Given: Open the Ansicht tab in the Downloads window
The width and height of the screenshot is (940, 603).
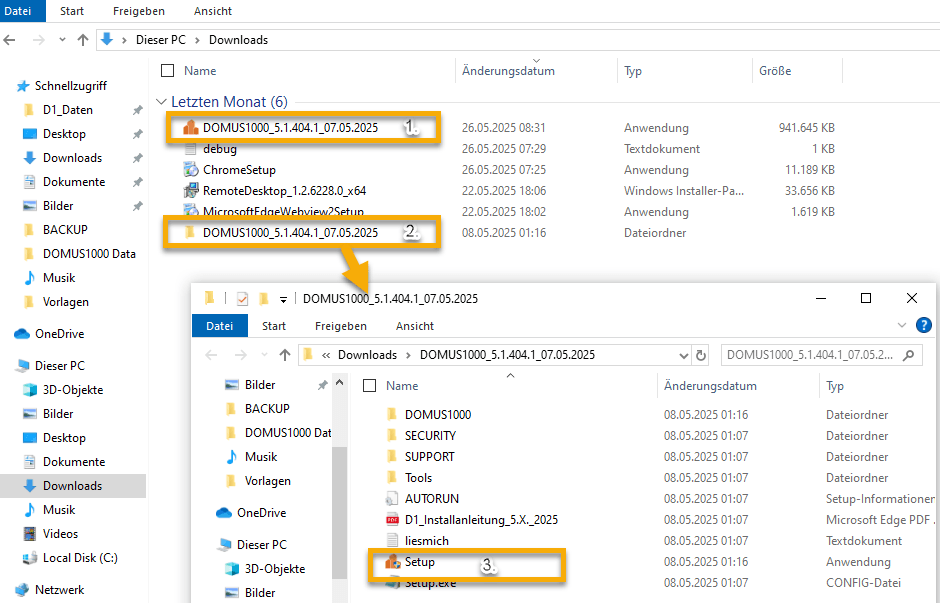Looking at the screenshot, I should [x=213, y=11].
